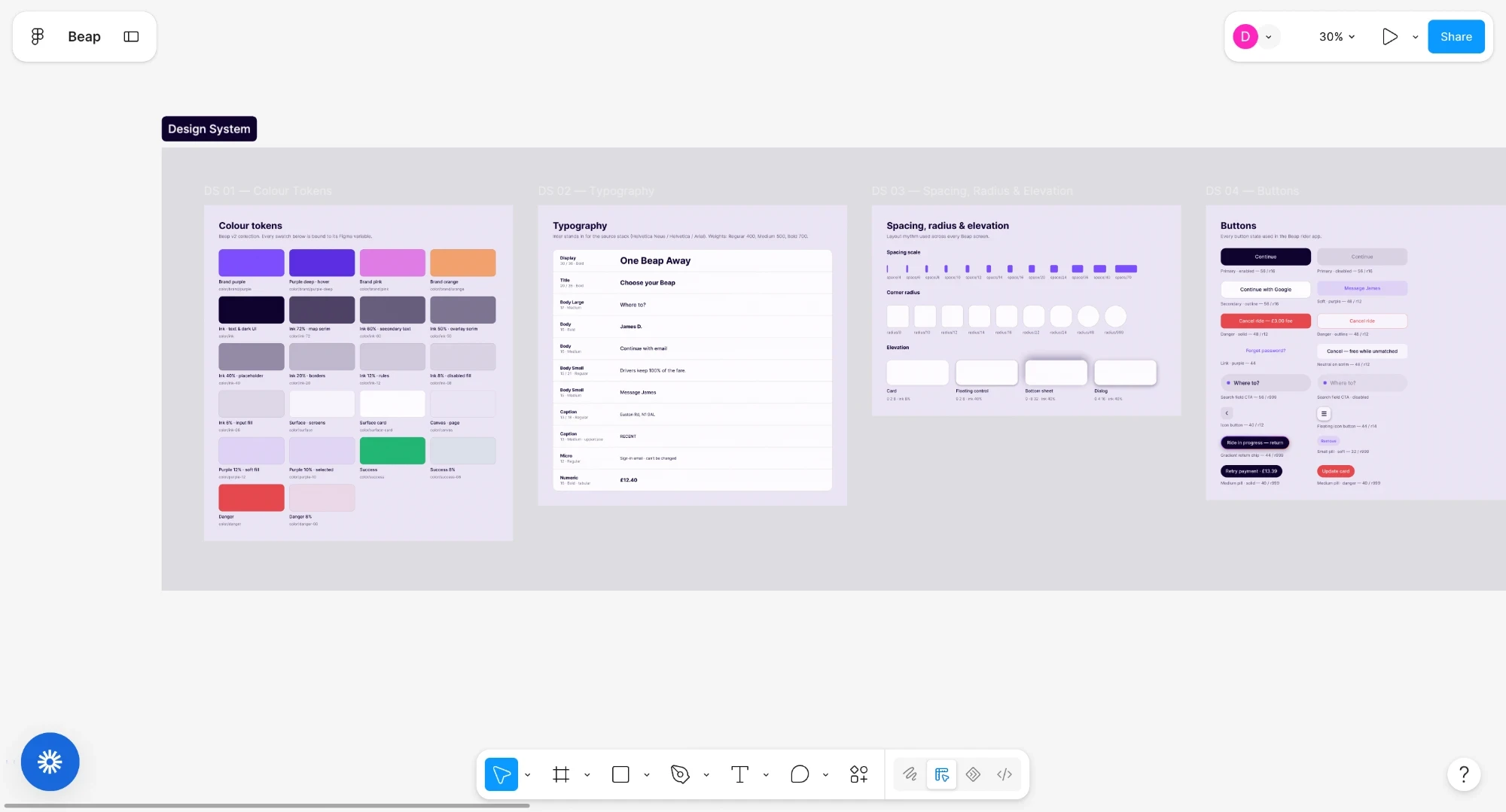
Task: Select the 'Typography' frame heading
Action: click(580, 226)
